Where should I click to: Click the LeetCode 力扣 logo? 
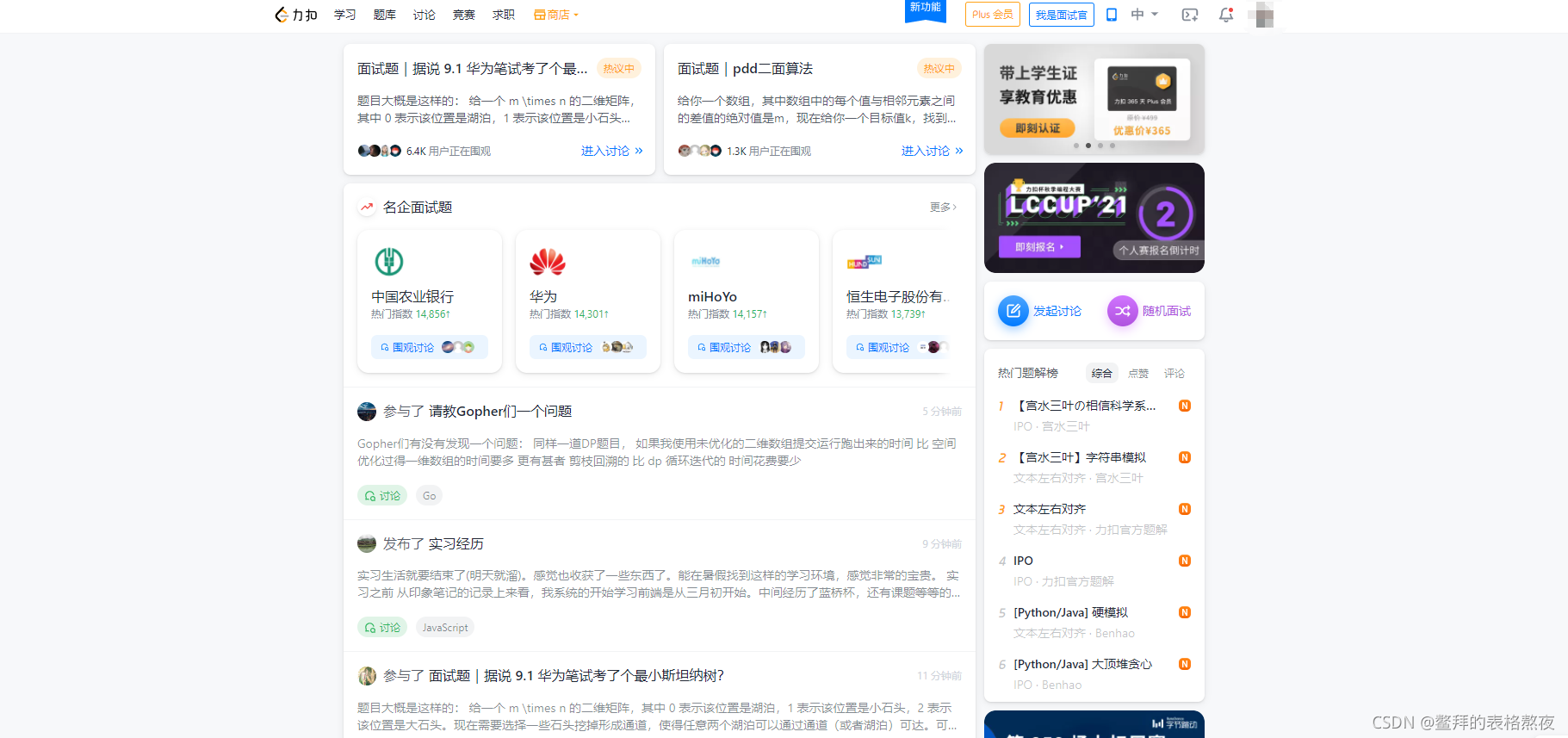coord(295,15)
